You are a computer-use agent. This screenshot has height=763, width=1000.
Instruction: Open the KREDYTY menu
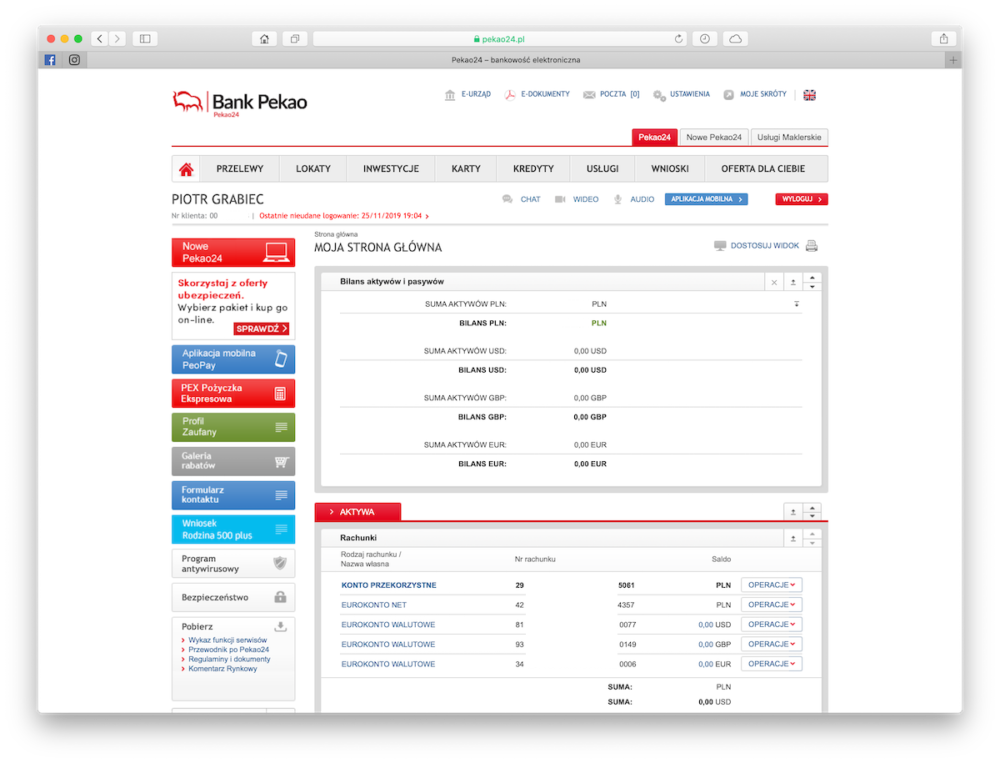click(x=533, y=169)
